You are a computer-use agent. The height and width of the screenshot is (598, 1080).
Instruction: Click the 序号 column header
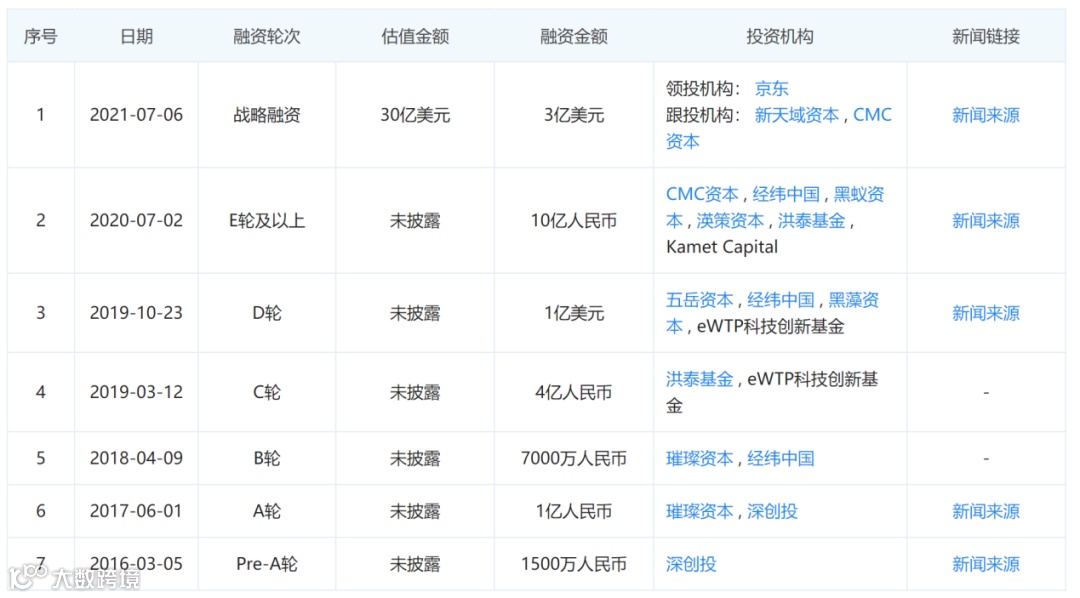[41, 37]
